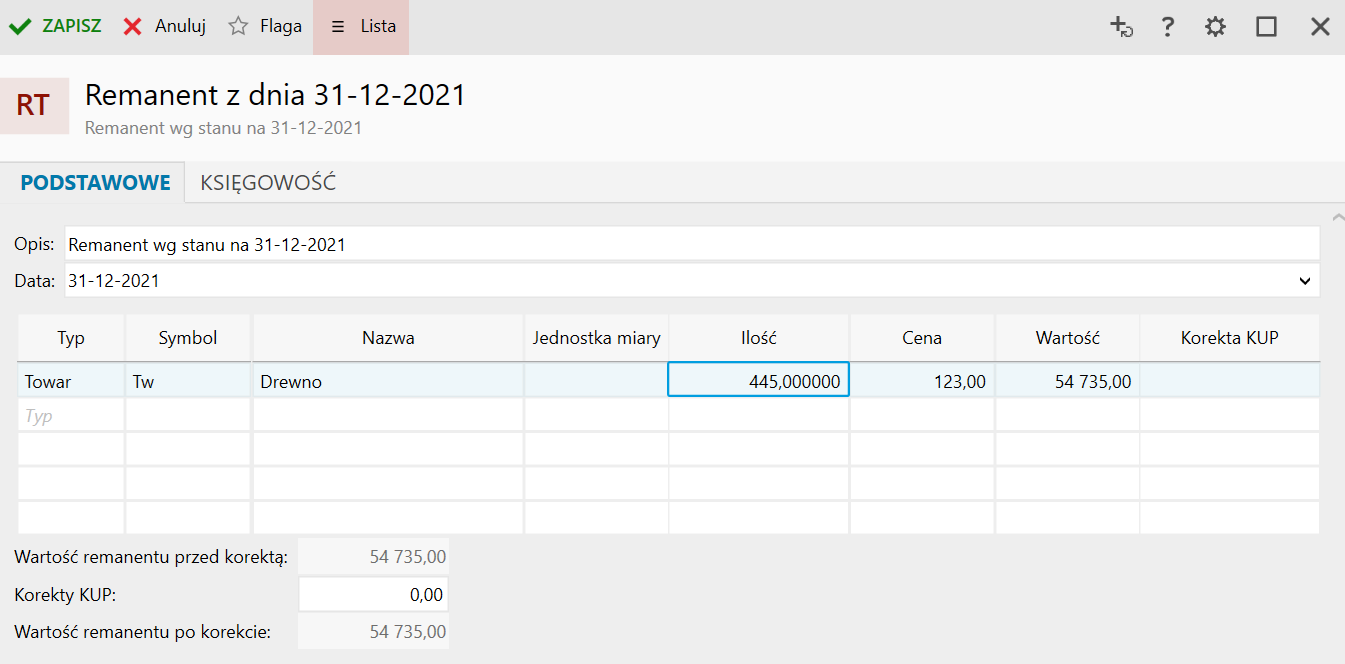The height and width of the screenshot is (664, 1345).
Task: Click the Korekty KUP value field
Action: (x=373, y=595)
